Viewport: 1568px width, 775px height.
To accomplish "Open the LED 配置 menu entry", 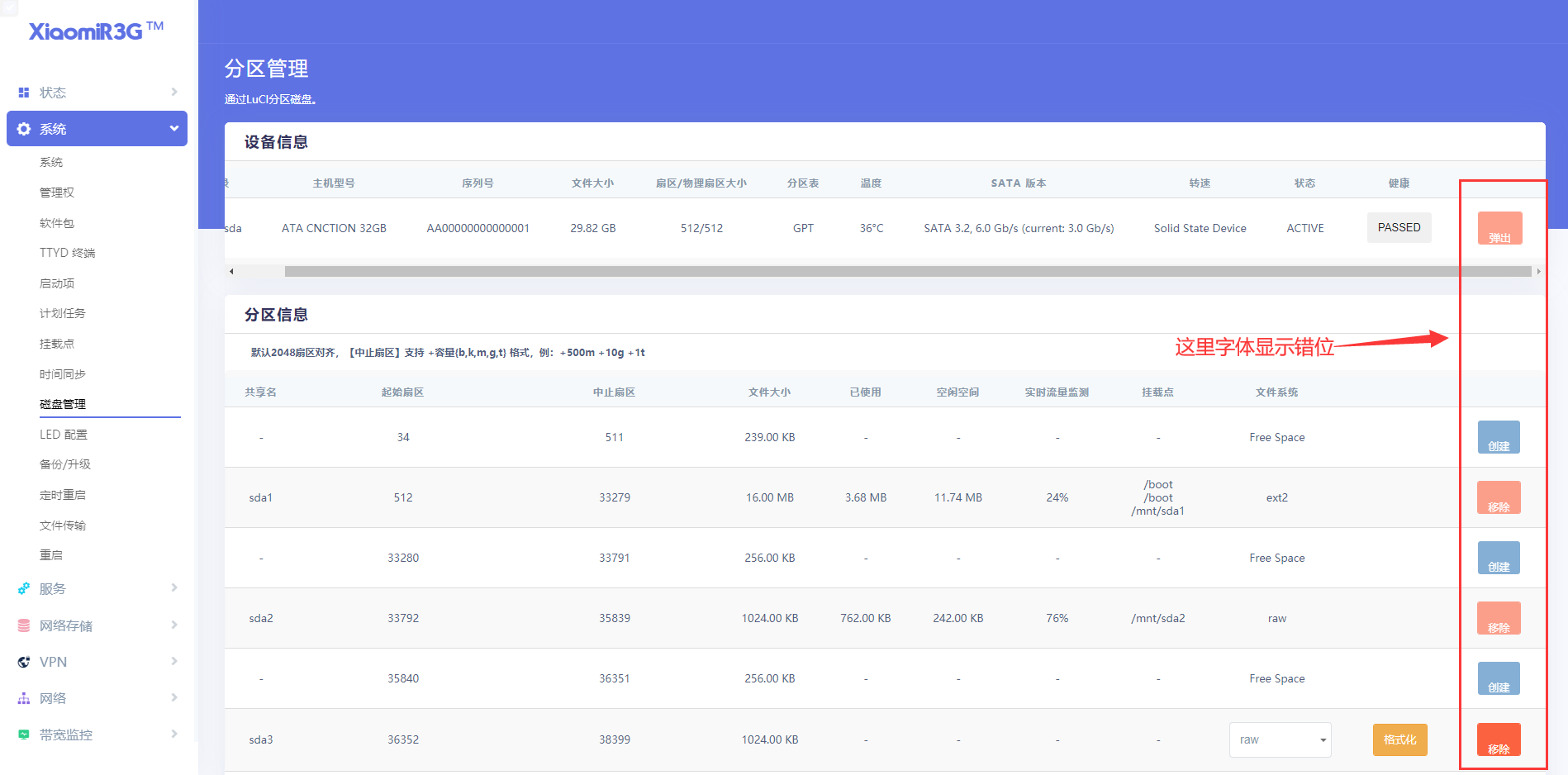I will coord(64,434).
